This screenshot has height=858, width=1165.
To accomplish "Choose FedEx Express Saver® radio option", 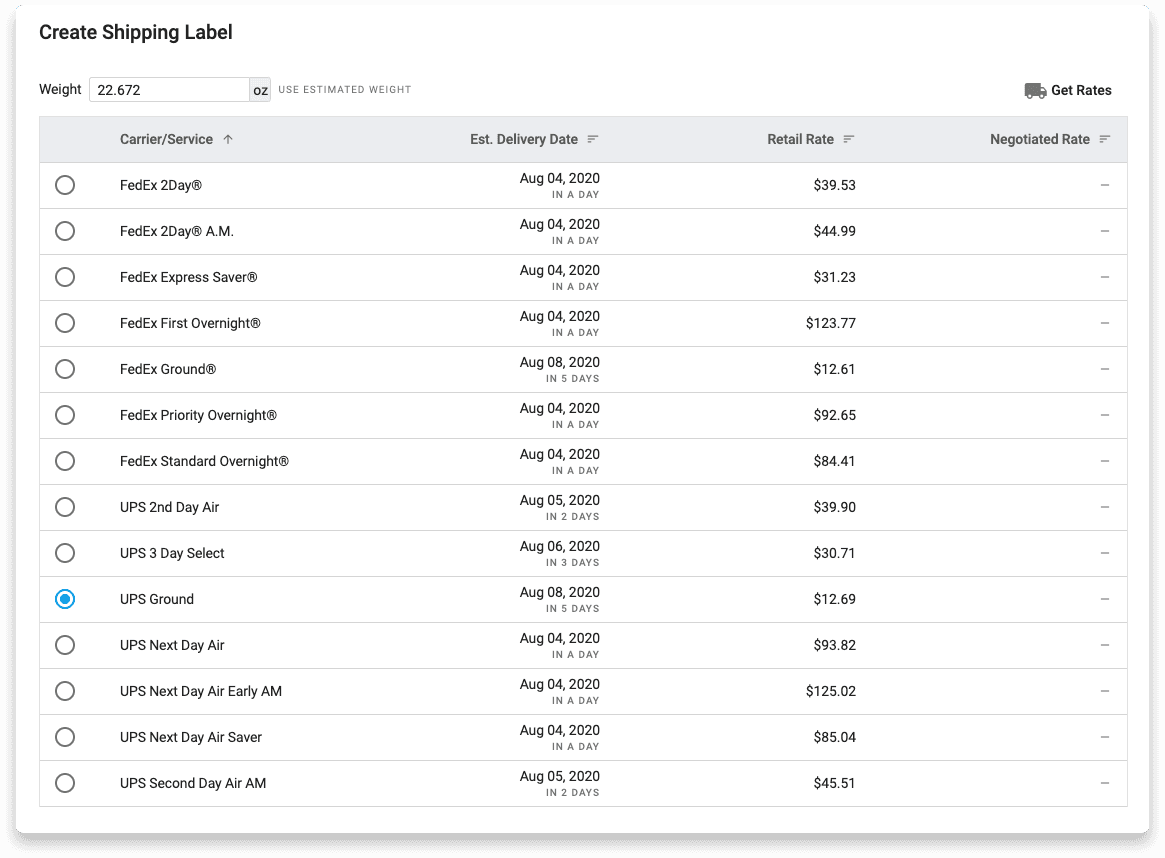I will point(65,277).
